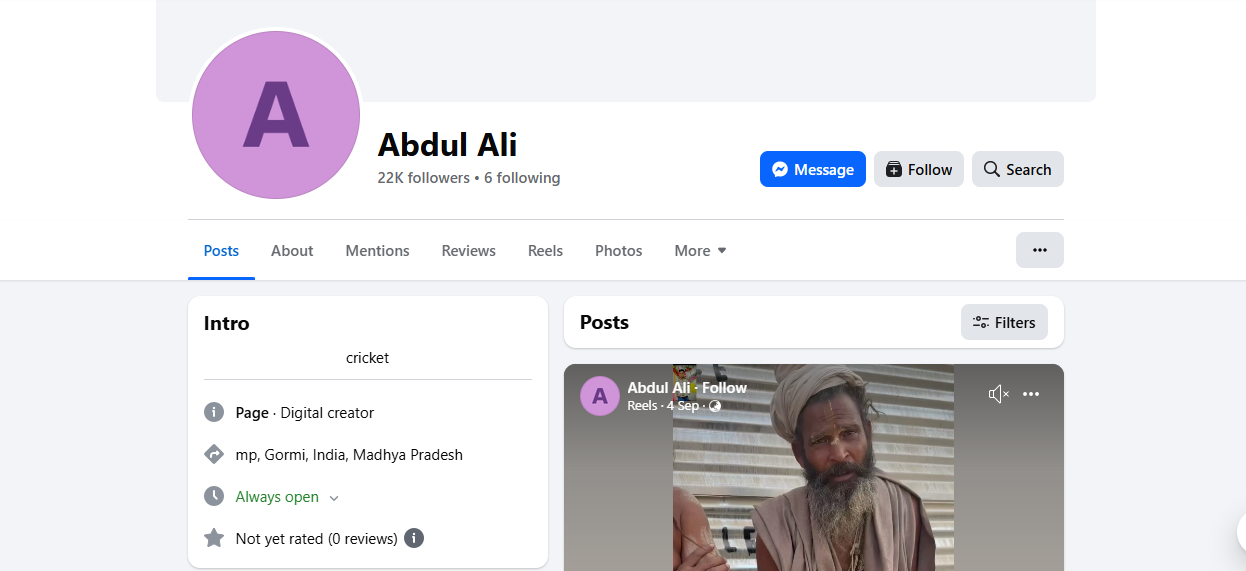Open the posts Filters button
This screenshot has height=571, width=1246.
tap(1004, 322)
